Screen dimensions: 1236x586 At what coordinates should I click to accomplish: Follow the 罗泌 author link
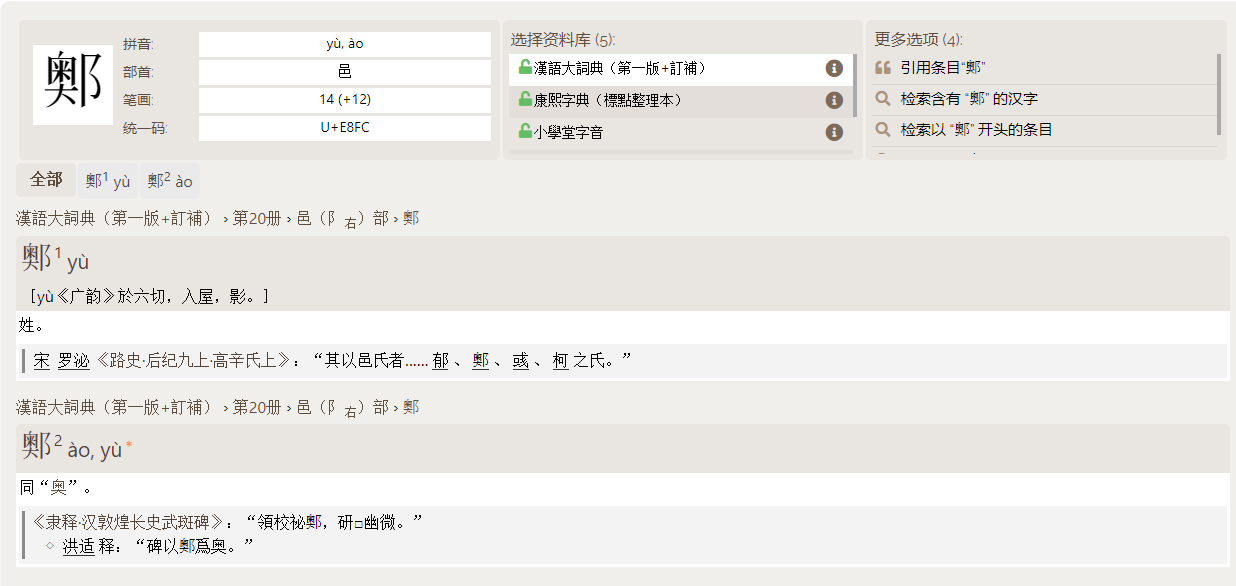73,361
